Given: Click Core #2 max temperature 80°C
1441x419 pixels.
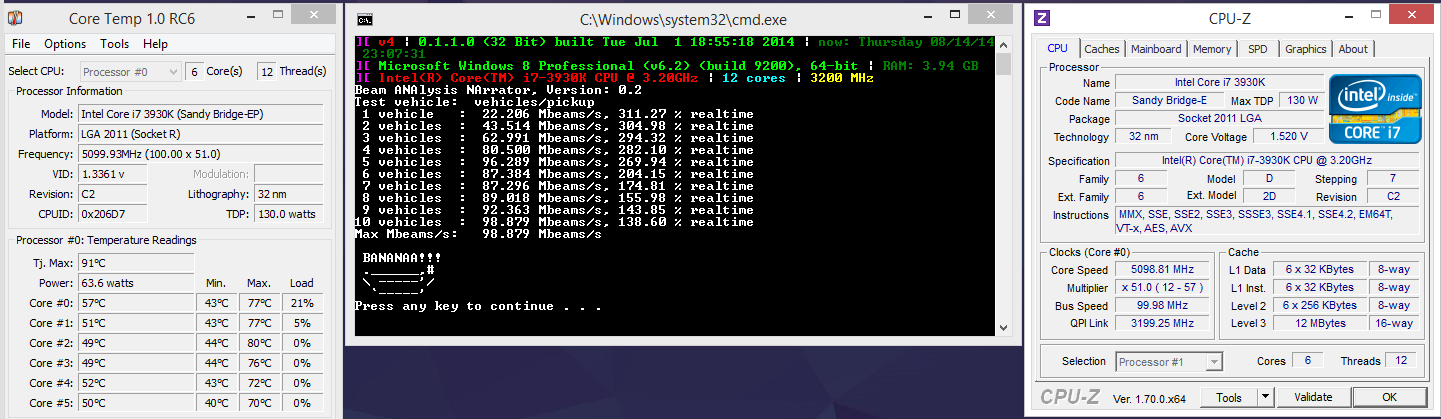Looking at the screenshot, I should (x=259, y=343).
